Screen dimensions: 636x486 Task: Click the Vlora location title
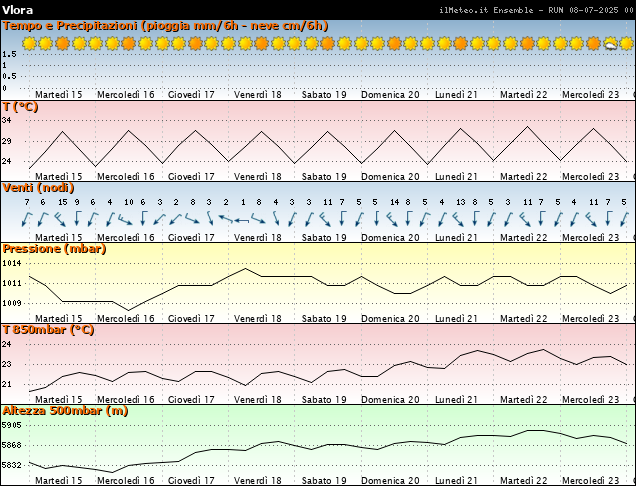coord(17,10)
